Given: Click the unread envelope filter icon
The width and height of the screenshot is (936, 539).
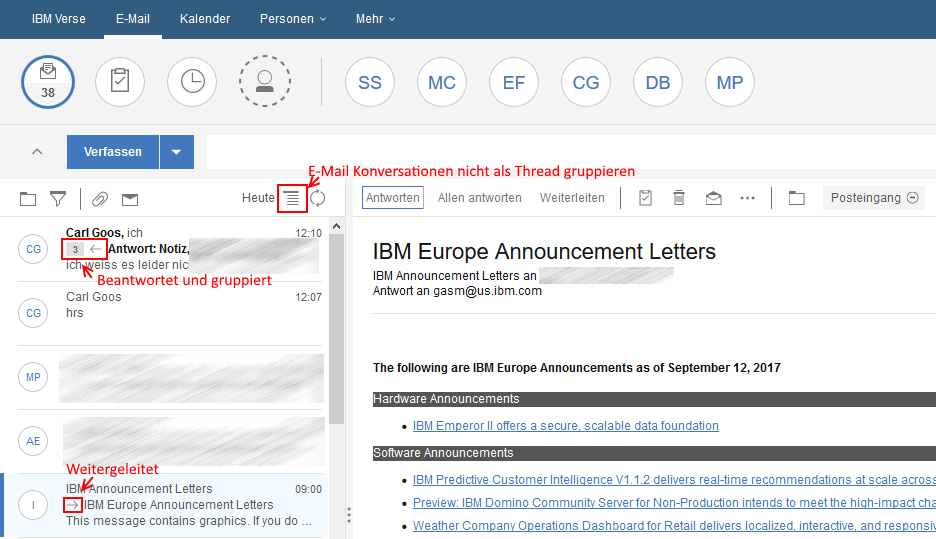Looking at the screenshot, I should pyautogui.click(x=130, y=199).
